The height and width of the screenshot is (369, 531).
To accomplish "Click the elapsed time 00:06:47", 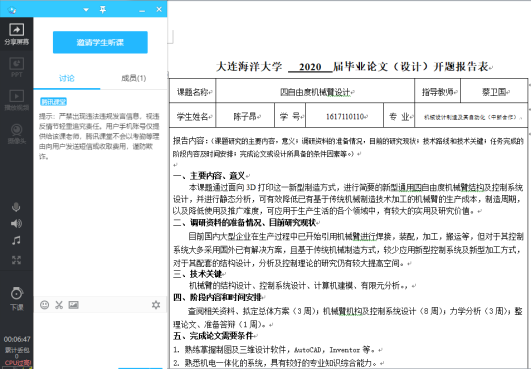I will pyautogui.click(x=17, y=339).
